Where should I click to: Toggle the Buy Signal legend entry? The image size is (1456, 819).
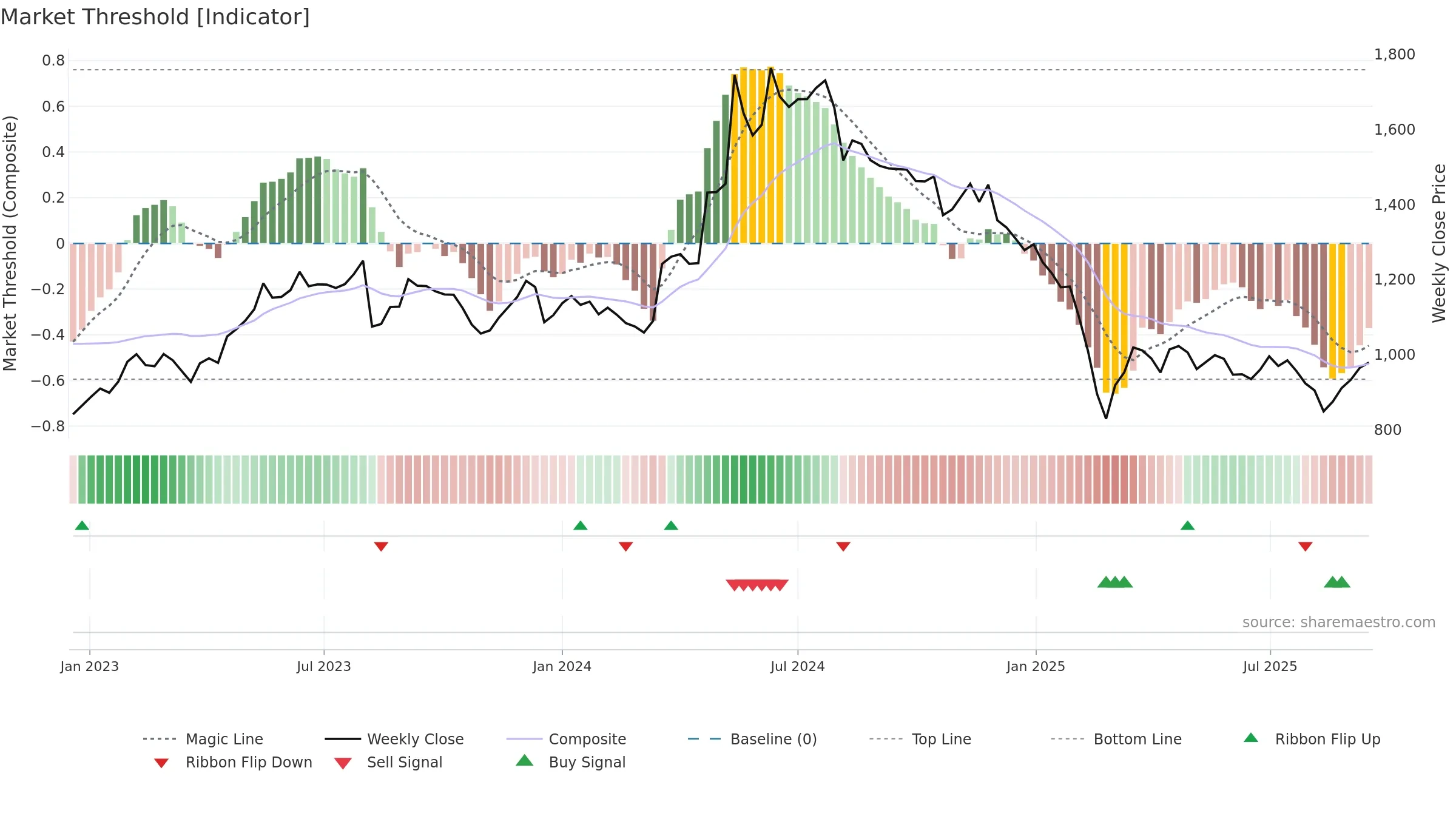570,762
